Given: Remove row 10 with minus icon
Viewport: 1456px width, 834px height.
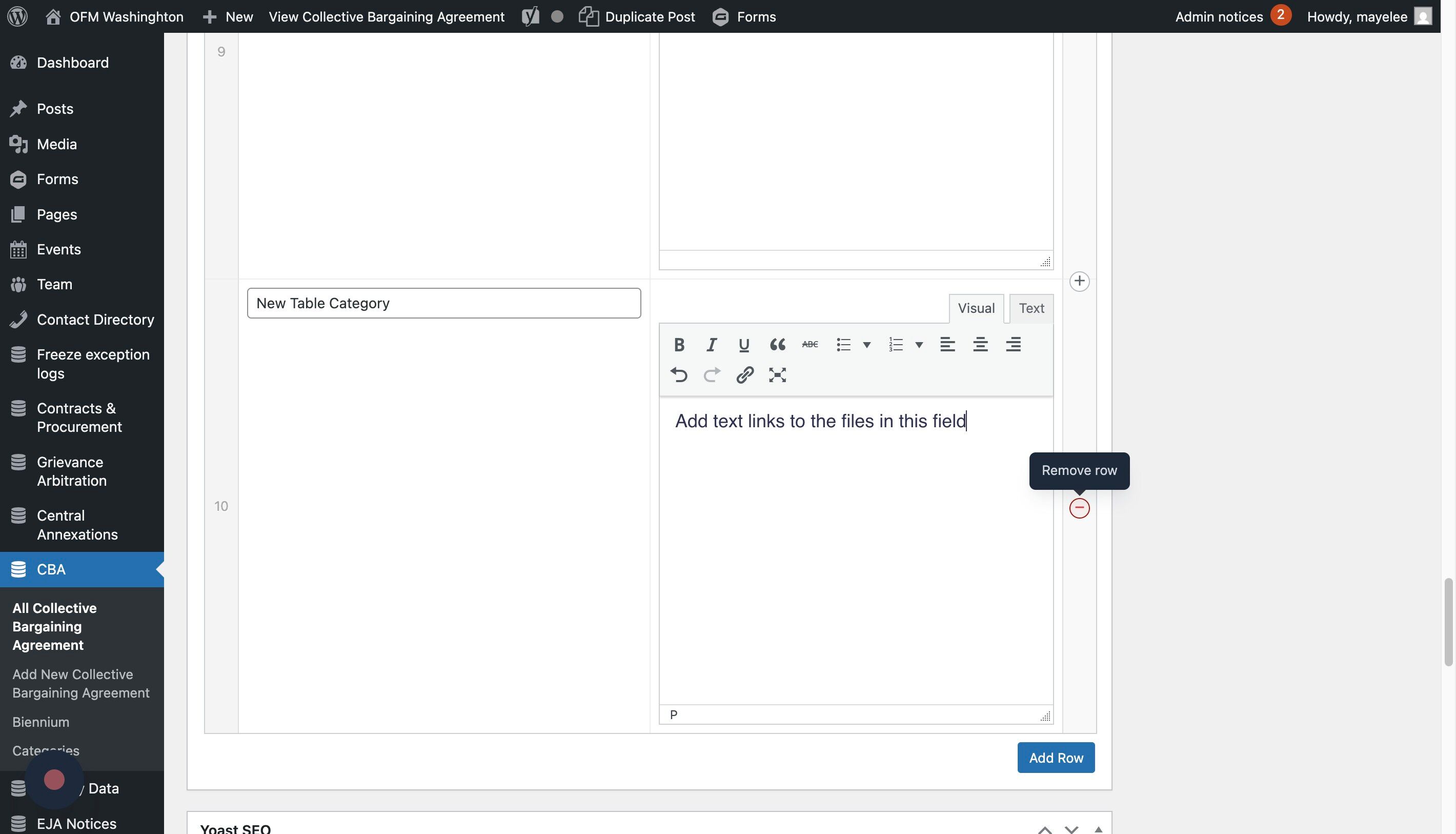Looking at the screenshot, I should tap(1079, 508).
